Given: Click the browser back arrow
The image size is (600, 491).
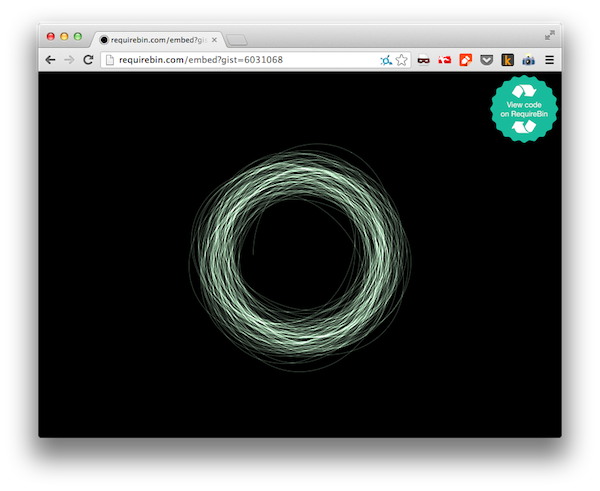Looking at the screenshot, I should click(x=51, y=60).
